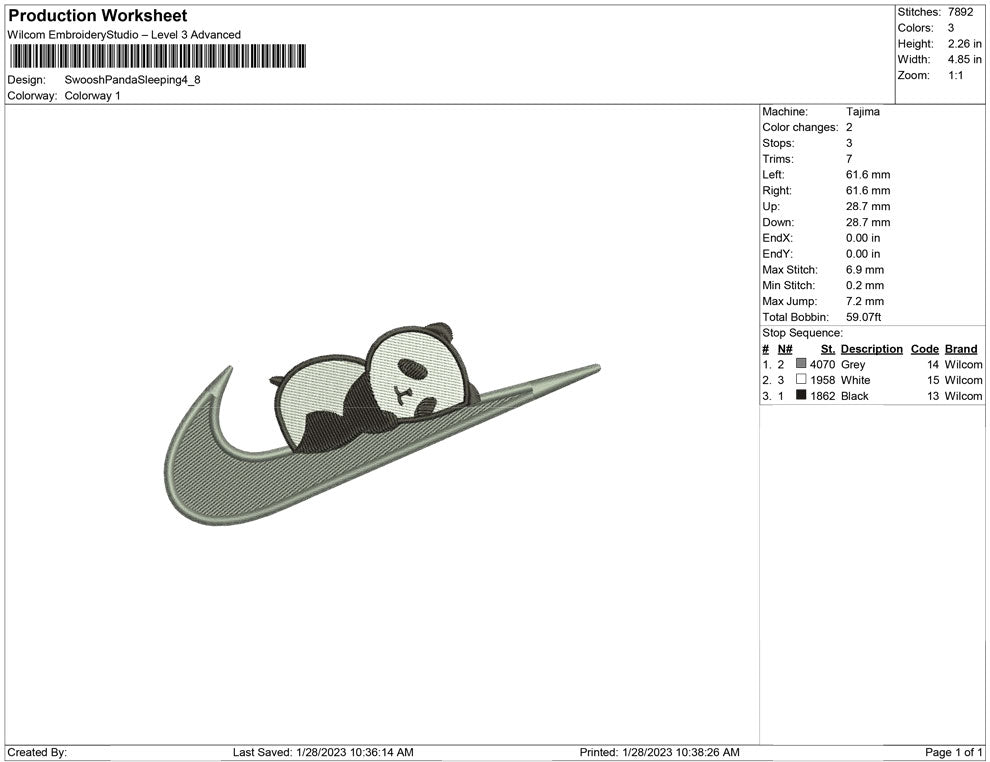990x762 pixels.
Task: Click stitch count '4070' in Grey row
Action: (x=823, y=364)
